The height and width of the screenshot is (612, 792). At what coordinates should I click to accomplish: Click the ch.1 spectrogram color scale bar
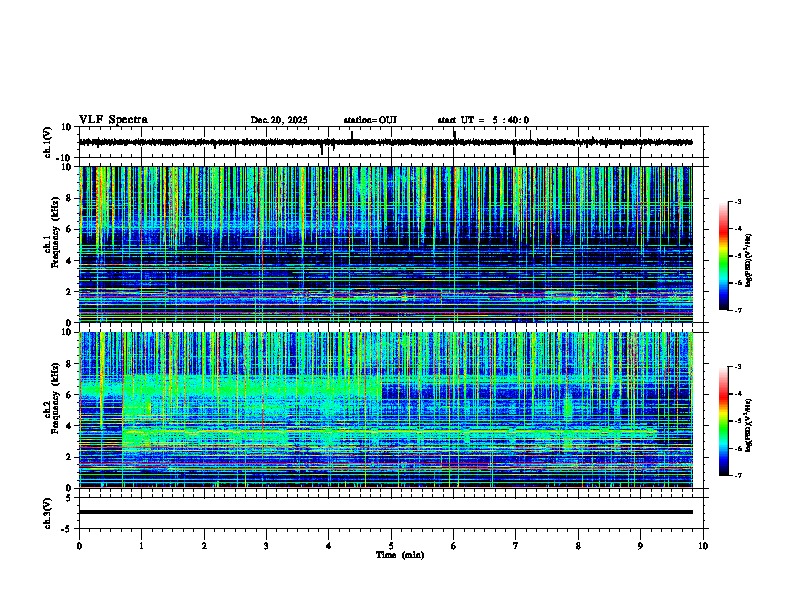coord(724,256)
